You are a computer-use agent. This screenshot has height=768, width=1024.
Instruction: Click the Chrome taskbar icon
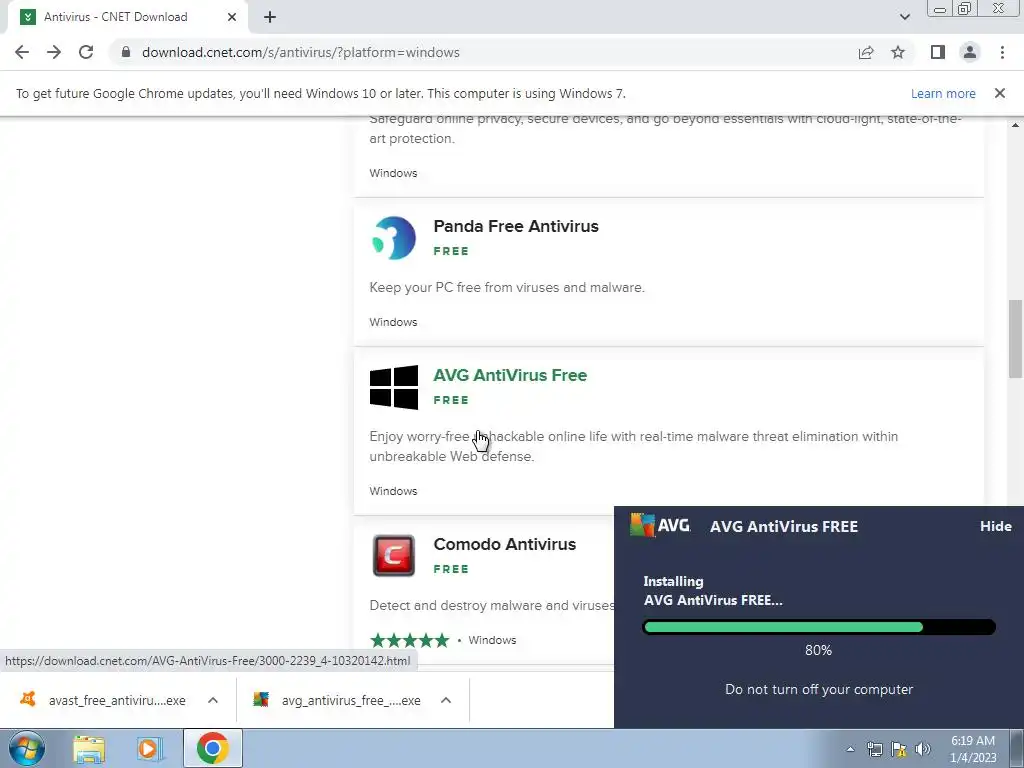(212, 748)
